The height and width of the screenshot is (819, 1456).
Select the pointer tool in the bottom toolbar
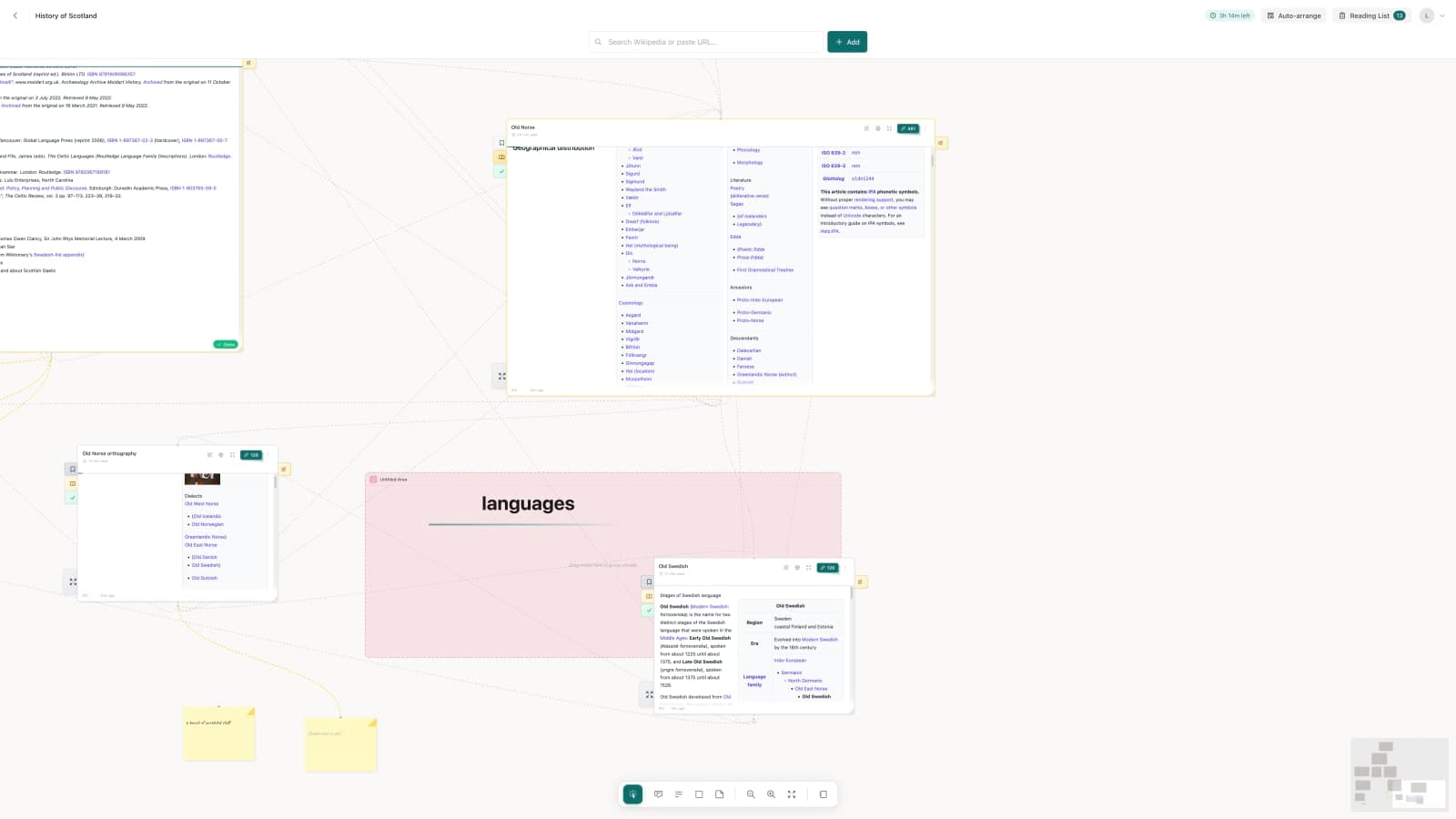632,794
